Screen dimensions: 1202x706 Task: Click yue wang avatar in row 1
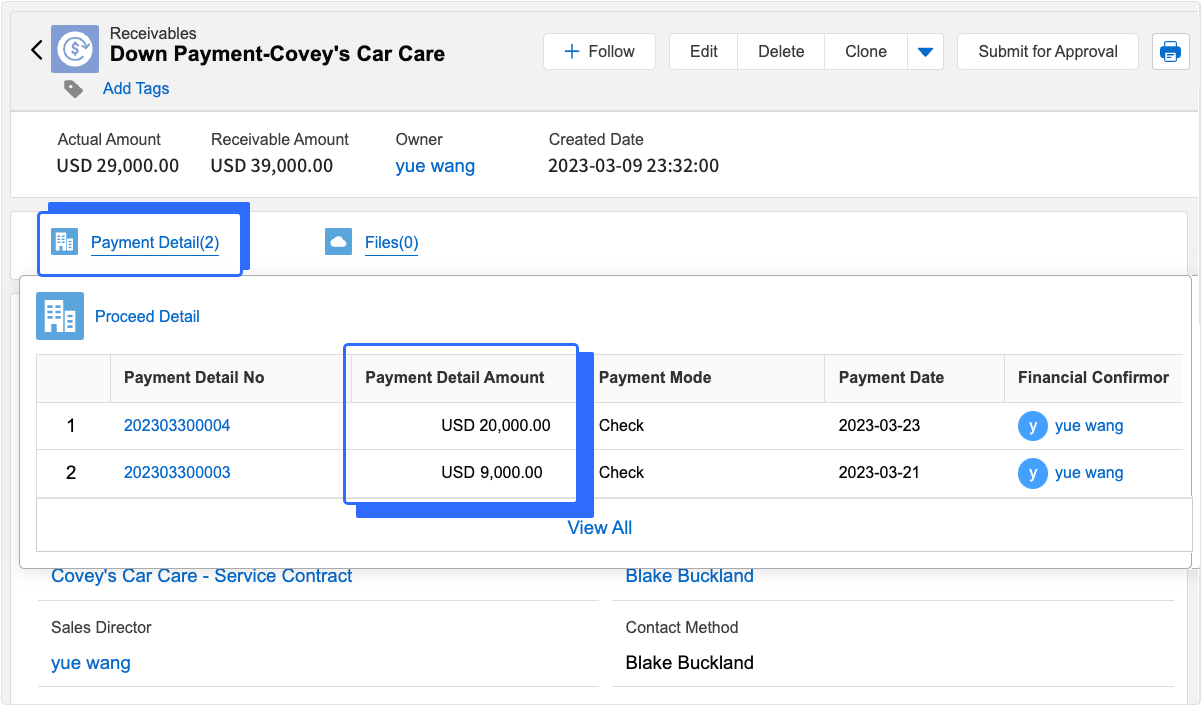point(1032,426)
